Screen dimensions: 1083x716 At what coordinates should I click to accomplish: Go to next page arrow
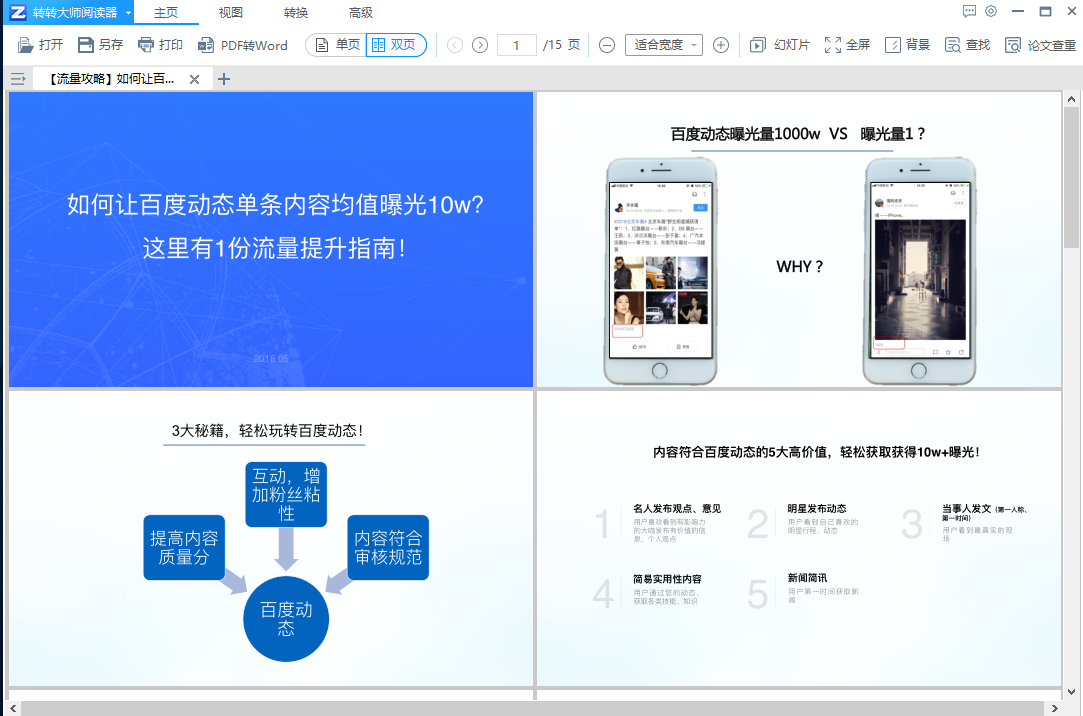click(480, 45)
